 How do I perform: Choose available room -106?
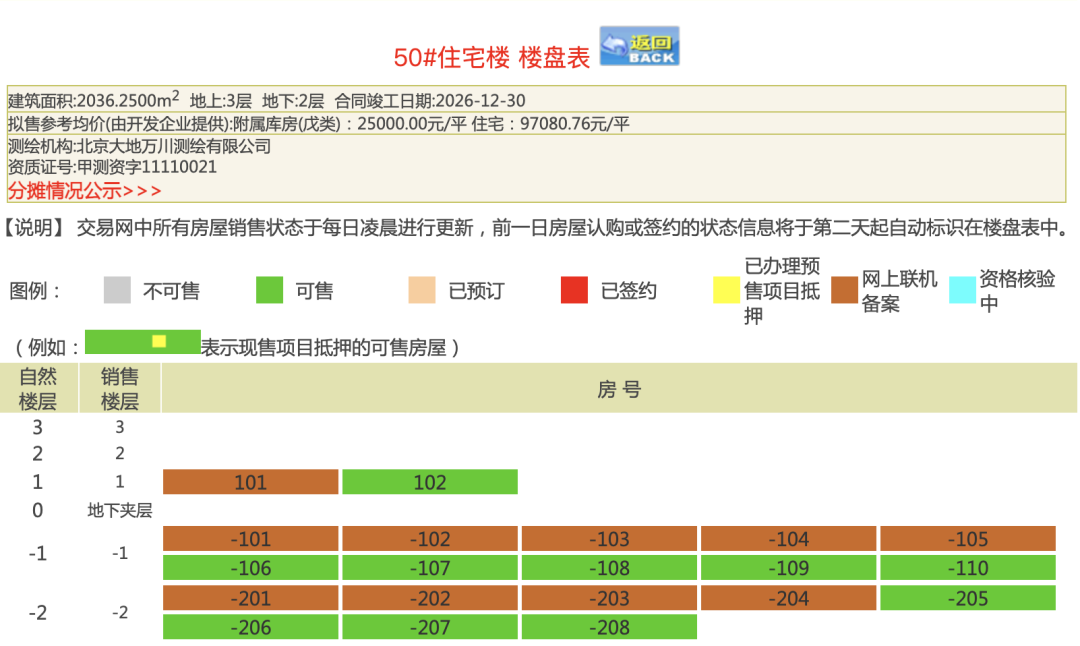tap(250, 568)
